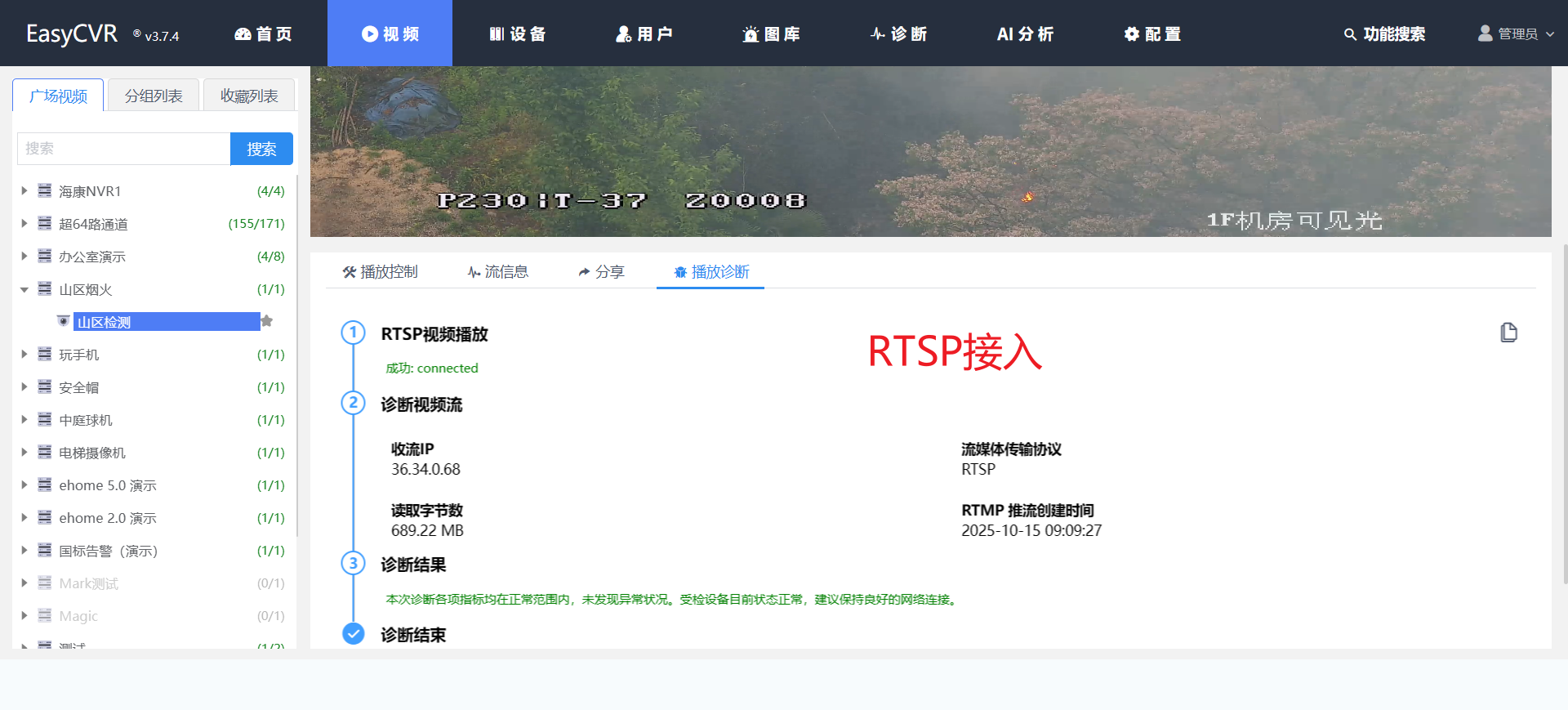The width and height of the screenshot is (1568, 710).
Task: Click the 管理员 user avatar icon
Action: coord(1485,33)
